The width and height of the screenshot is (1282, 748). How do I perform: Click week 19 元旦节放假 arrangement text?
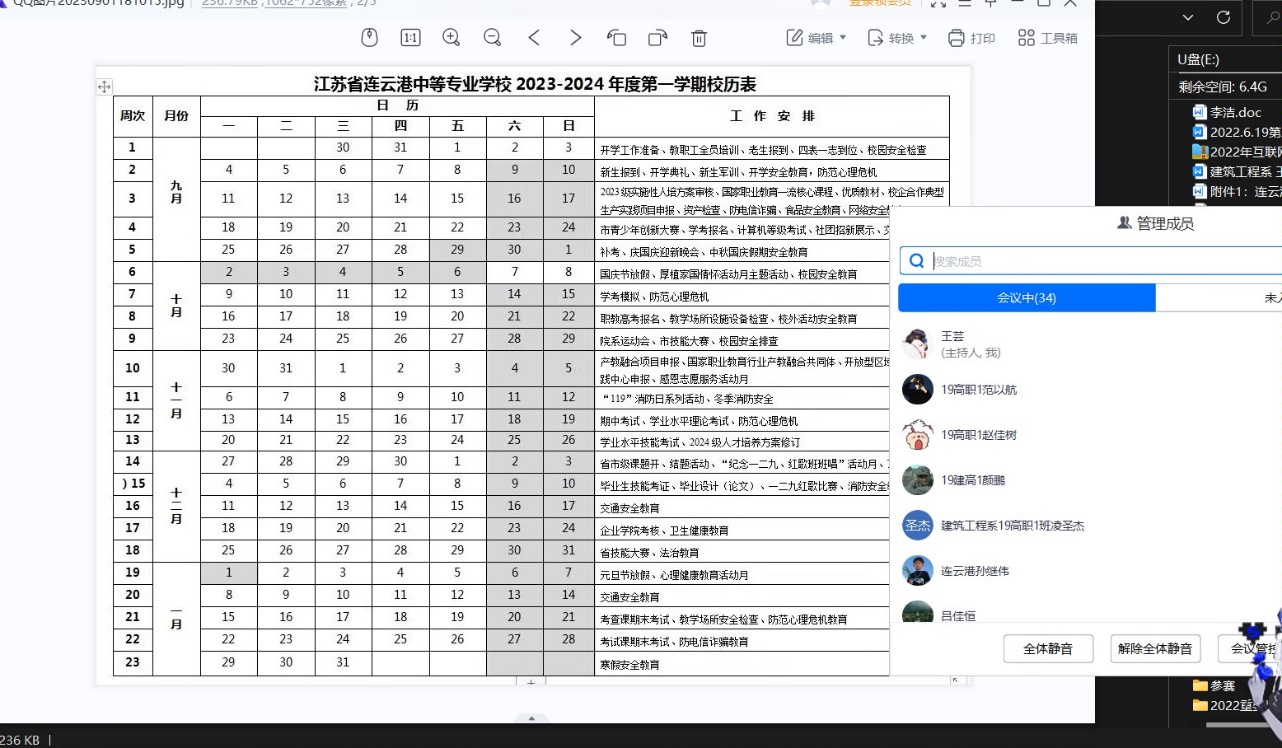pos(673,575)
